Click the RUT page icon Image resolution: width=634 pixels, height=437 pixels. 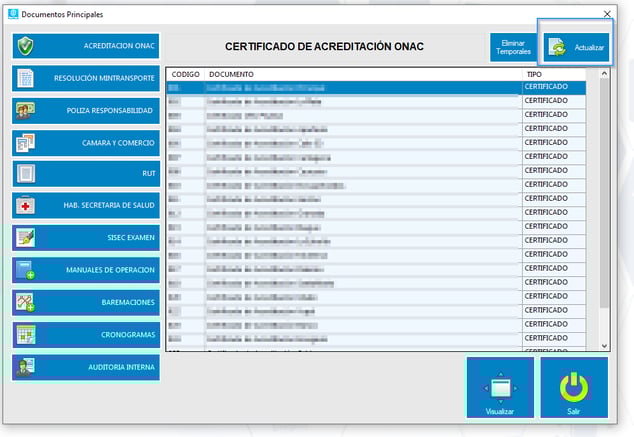(x=25, y=174)
